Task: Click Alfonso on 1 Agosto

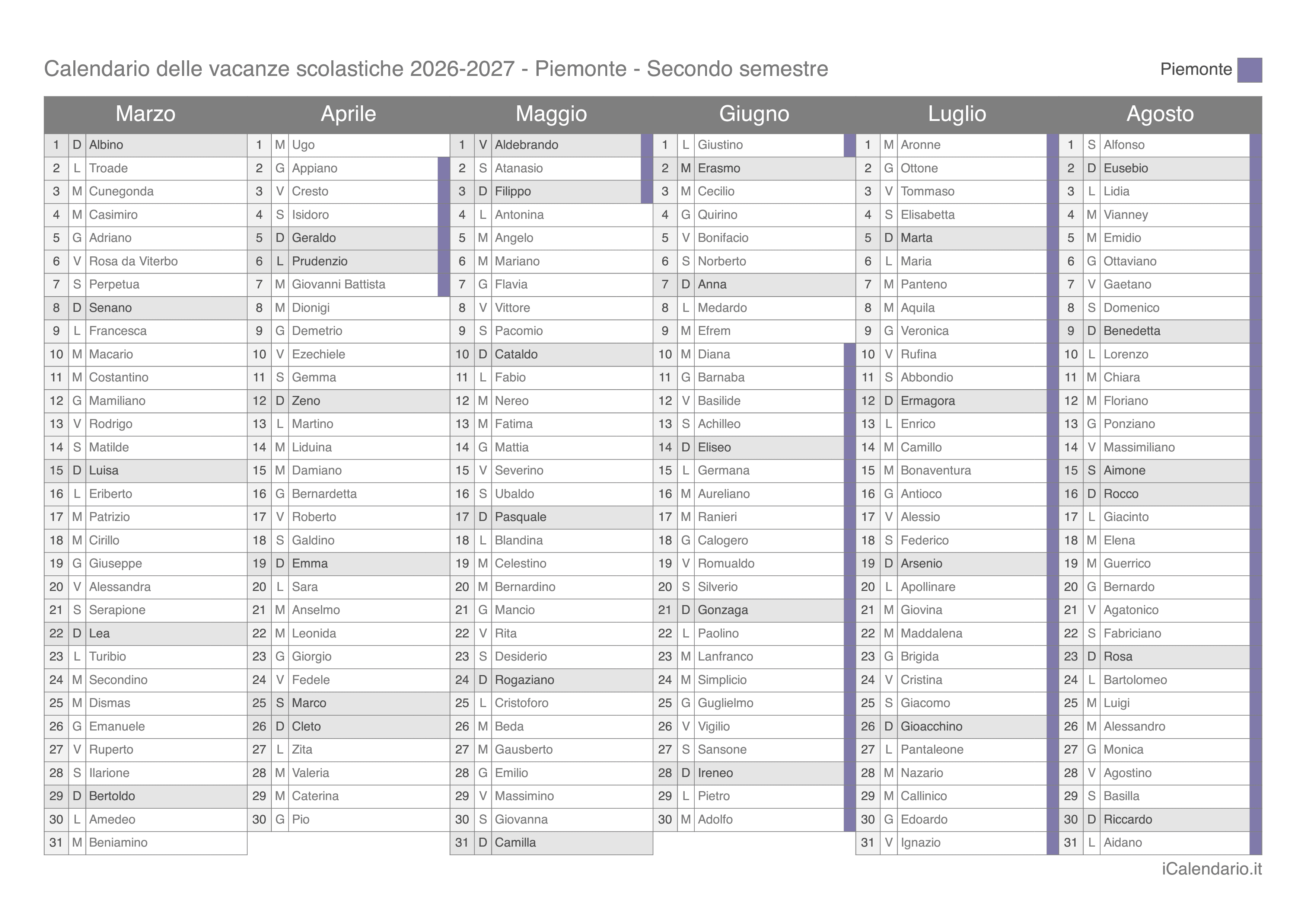Action: point(1123,145)
